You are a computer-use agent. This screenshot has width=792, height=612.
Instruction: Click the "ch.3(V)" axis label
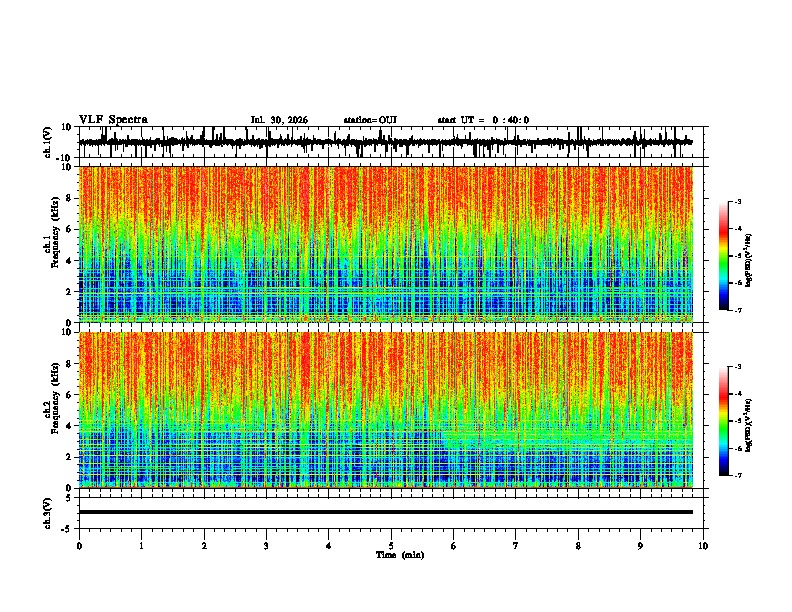point(48,513)
